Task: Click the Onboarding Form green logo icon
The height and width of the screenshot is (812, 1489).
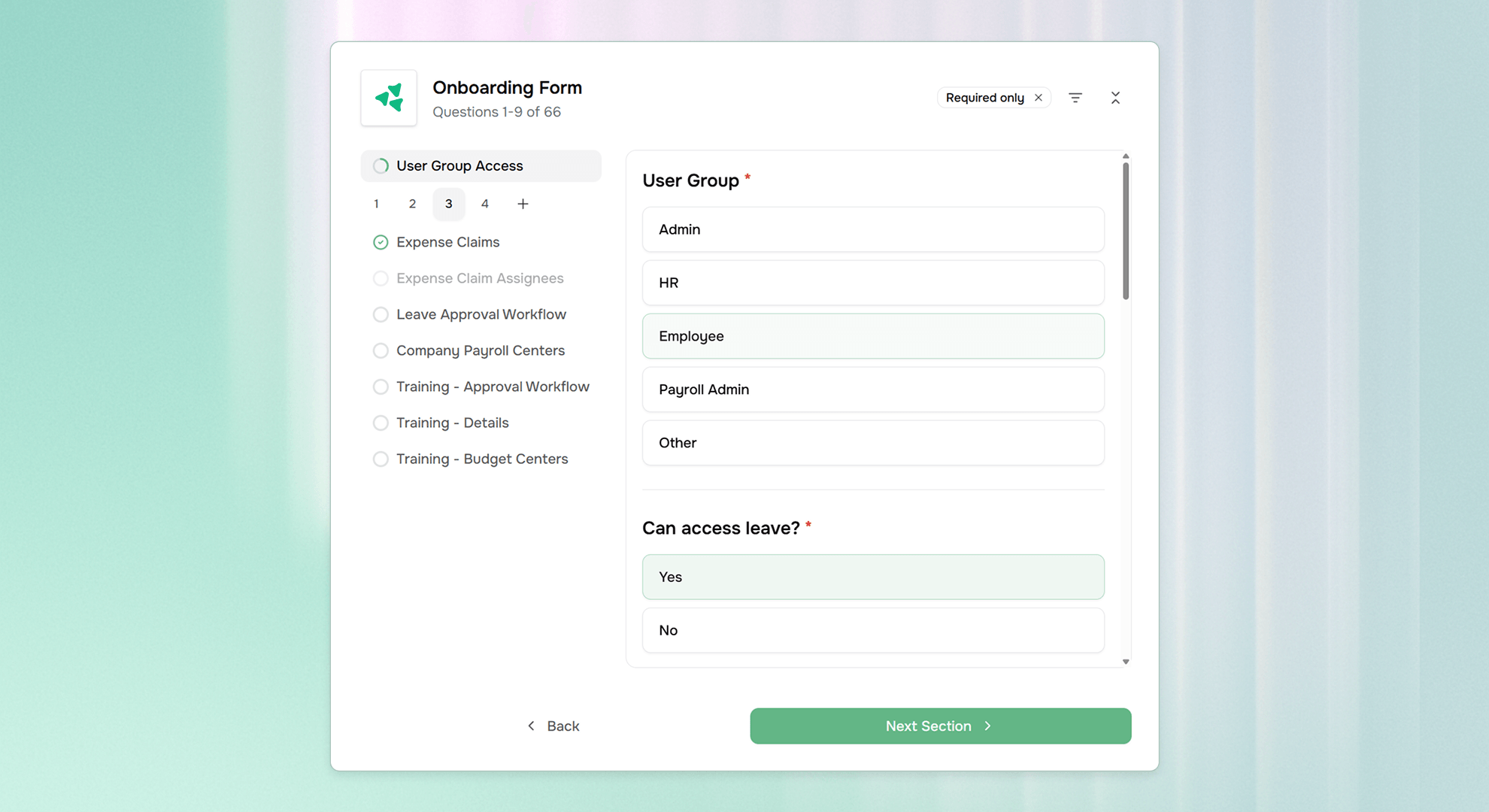Action: 388,98
